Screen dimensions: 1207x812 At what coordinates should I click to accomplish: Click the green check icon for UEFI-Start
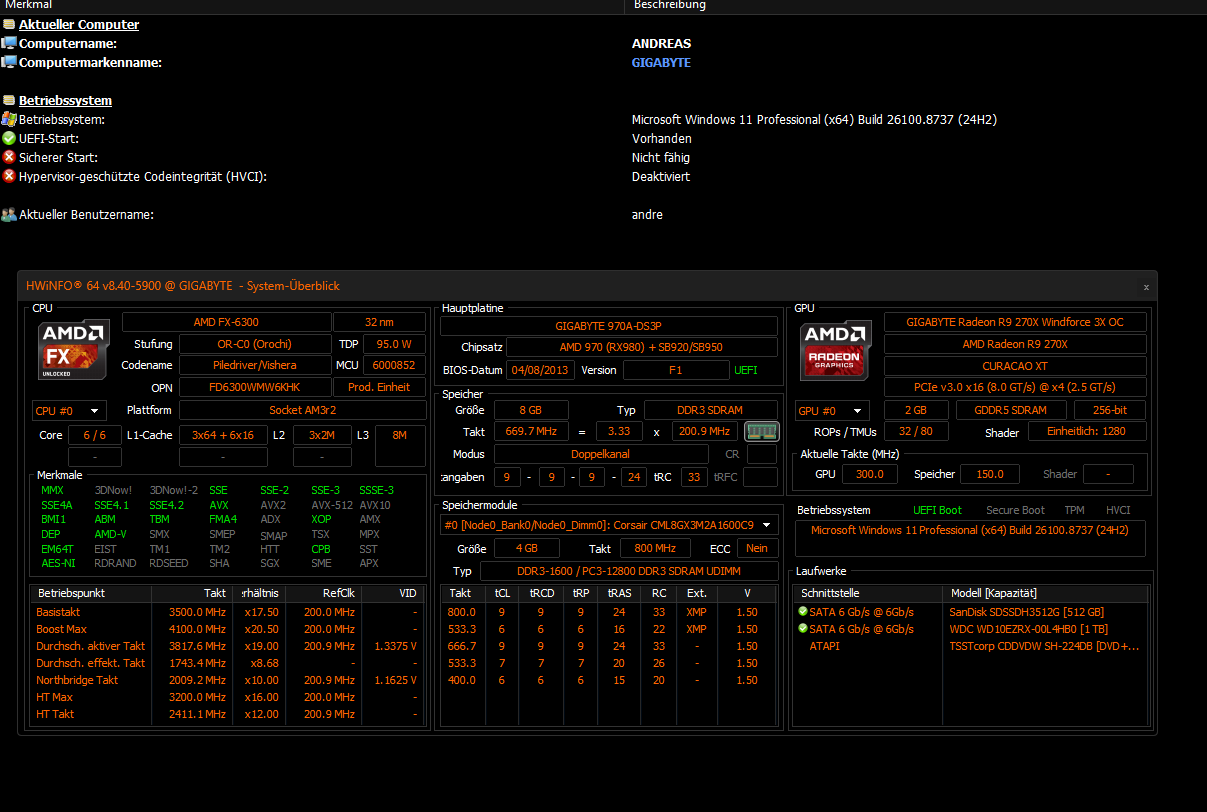[x=8, y=138]
